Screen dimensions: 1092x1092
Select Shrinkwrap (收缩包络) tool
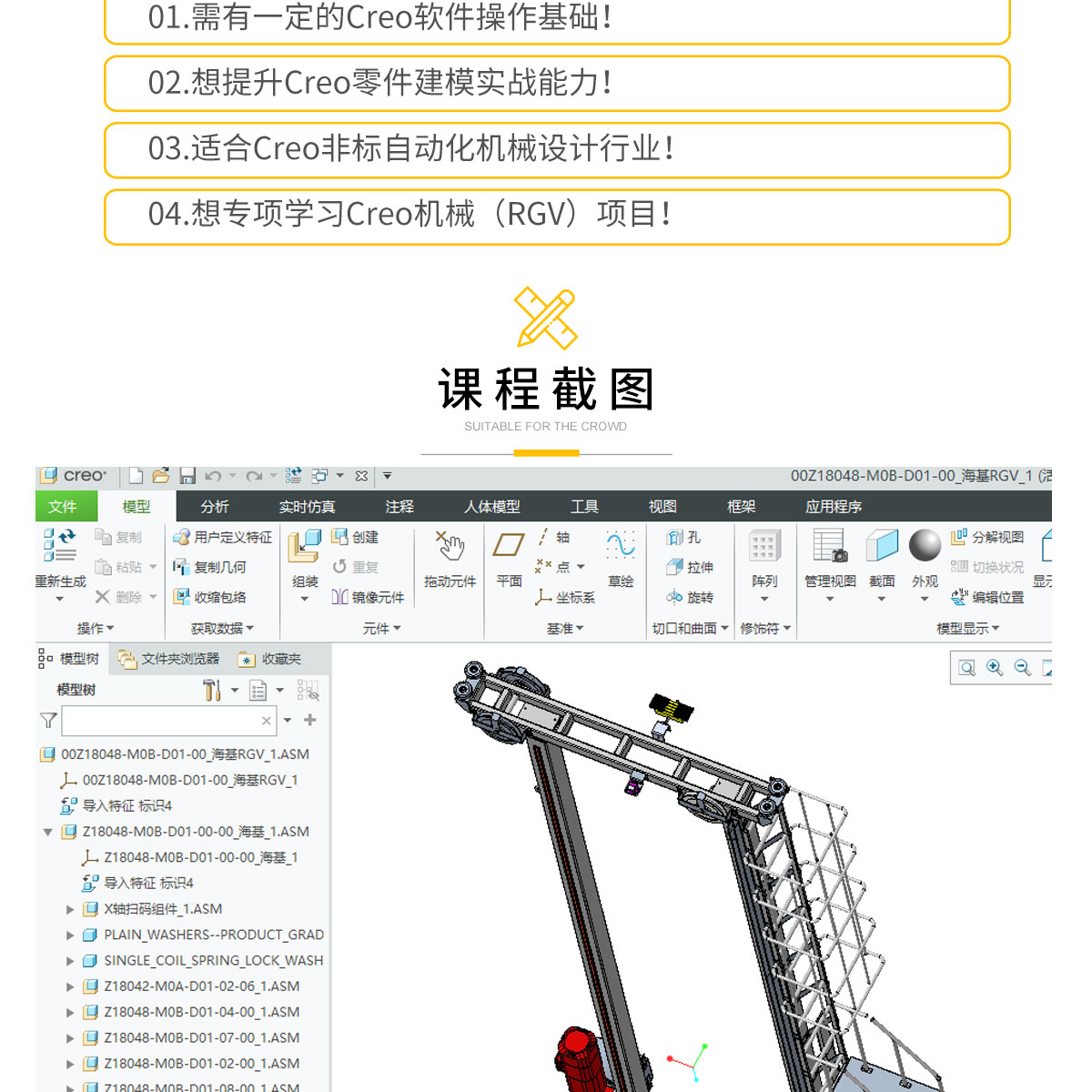[x=210, y=597]
